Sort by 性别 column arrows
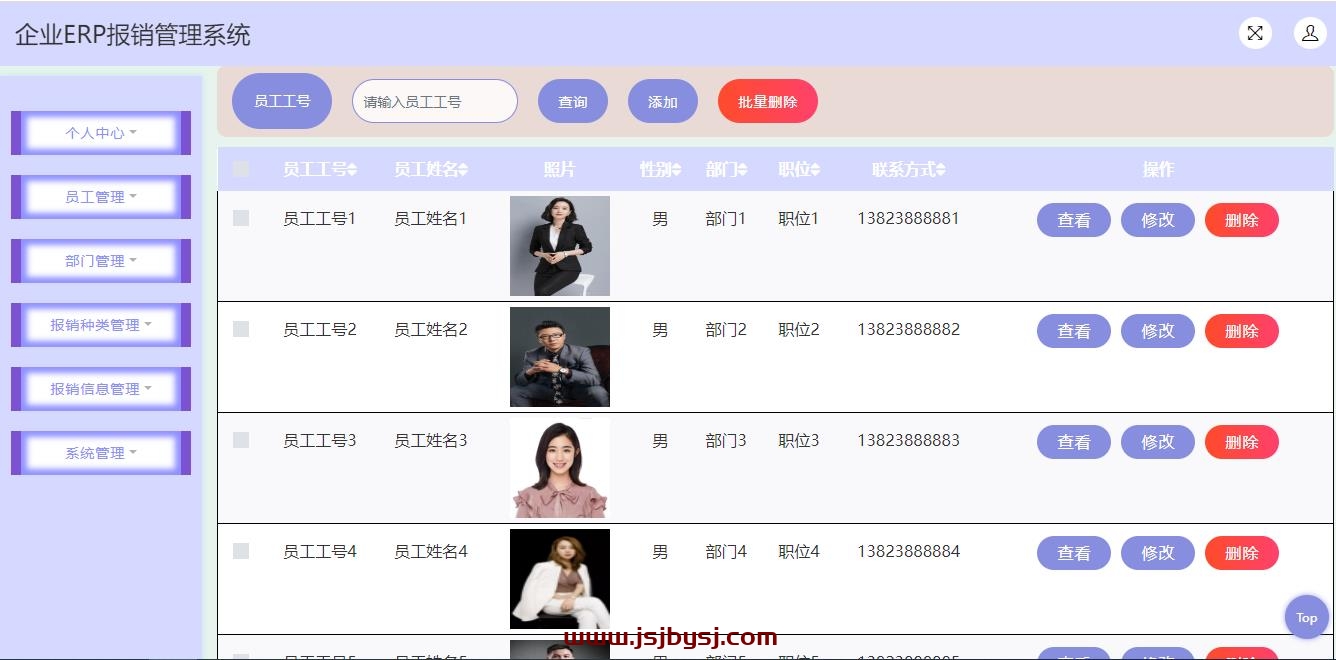The height and width of the screenshot is (660, 1336). point(677,170)
